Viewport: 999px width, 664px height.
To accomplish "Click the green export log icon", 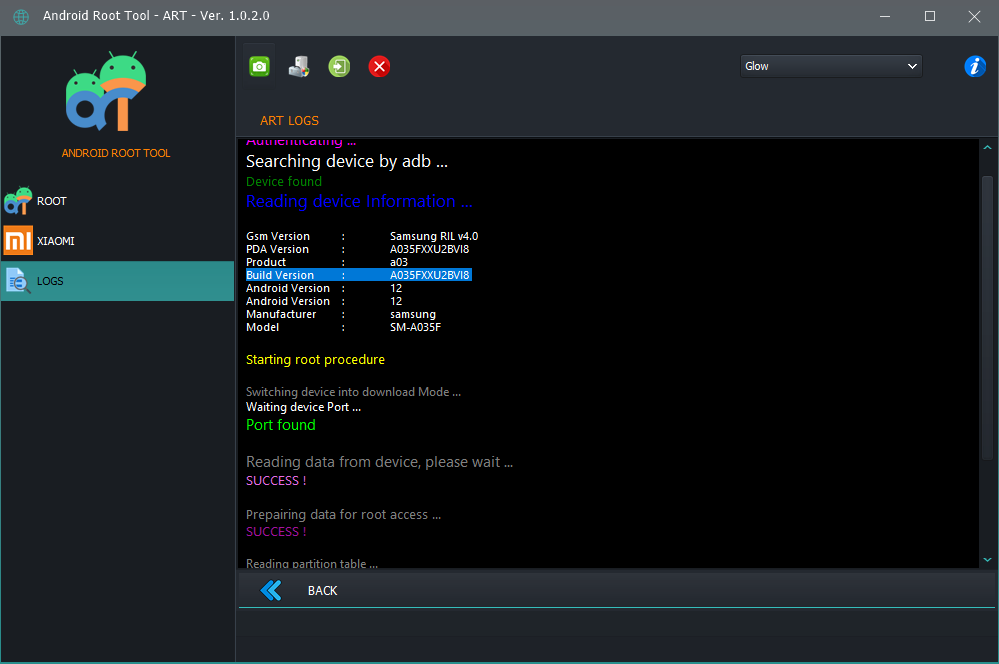I will click(x=339, y=66).
